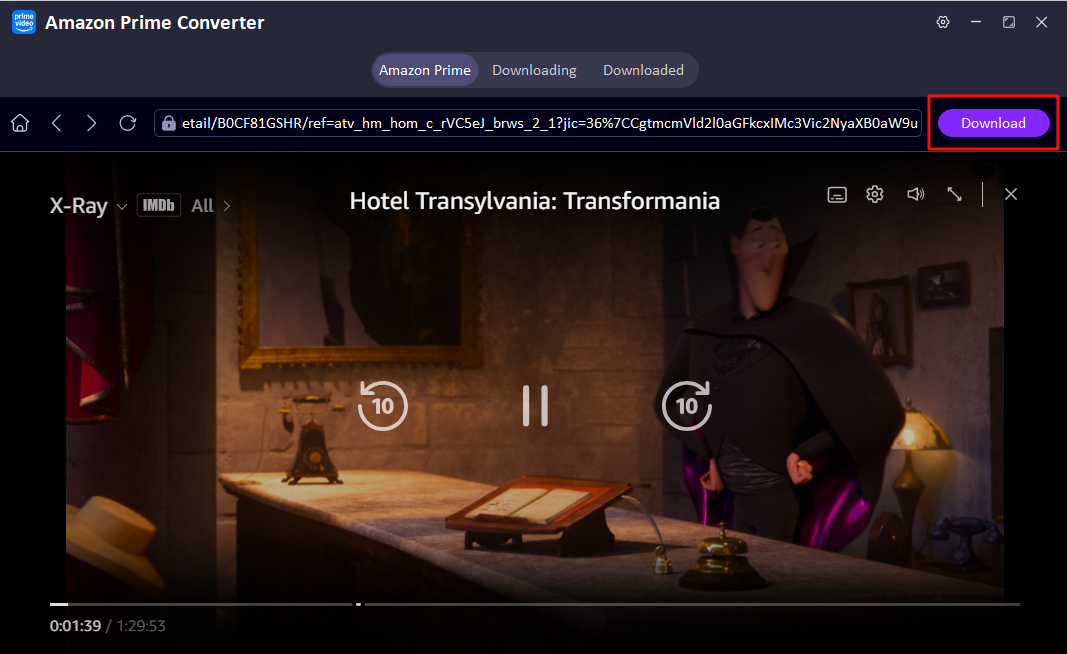Click the Download button
The width and height of the screenshot is (1067, 654).
992,122
